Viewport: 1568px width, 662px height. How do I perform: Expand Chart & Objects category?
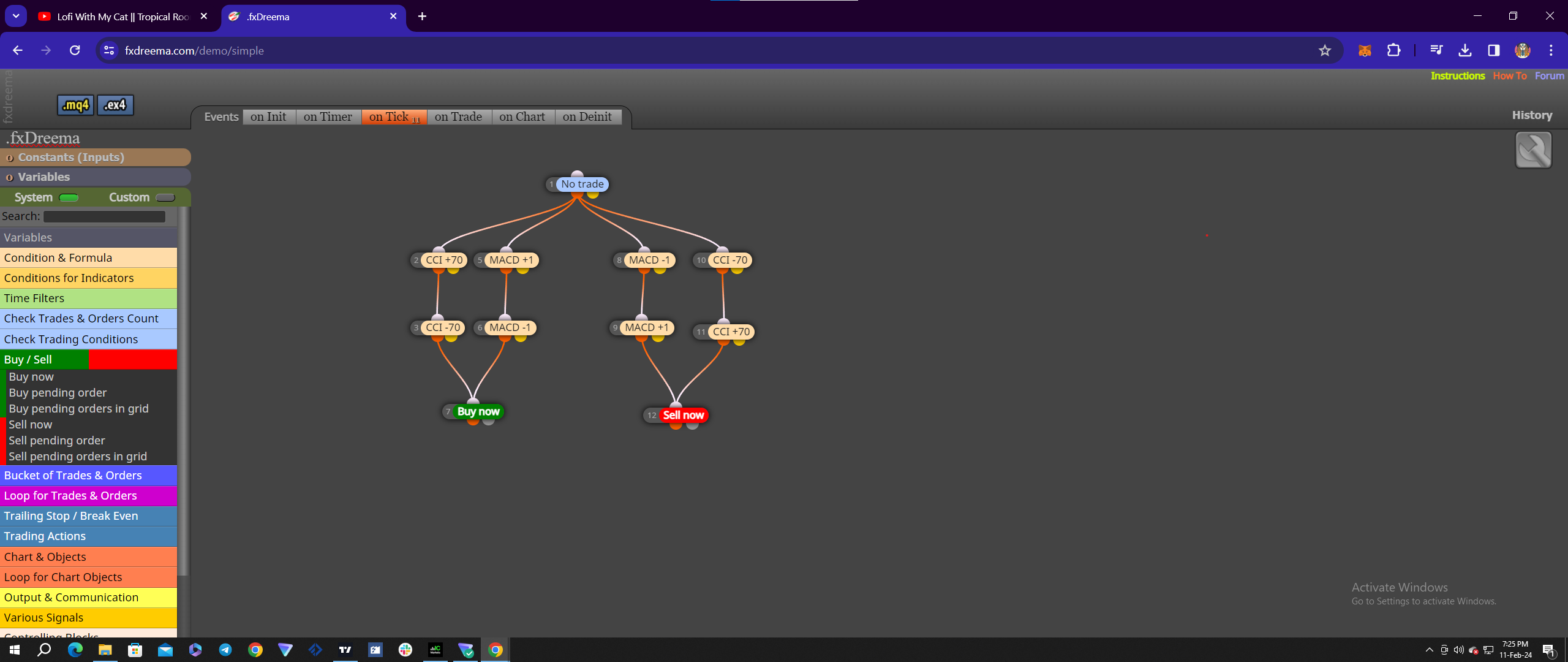[89, 557]
